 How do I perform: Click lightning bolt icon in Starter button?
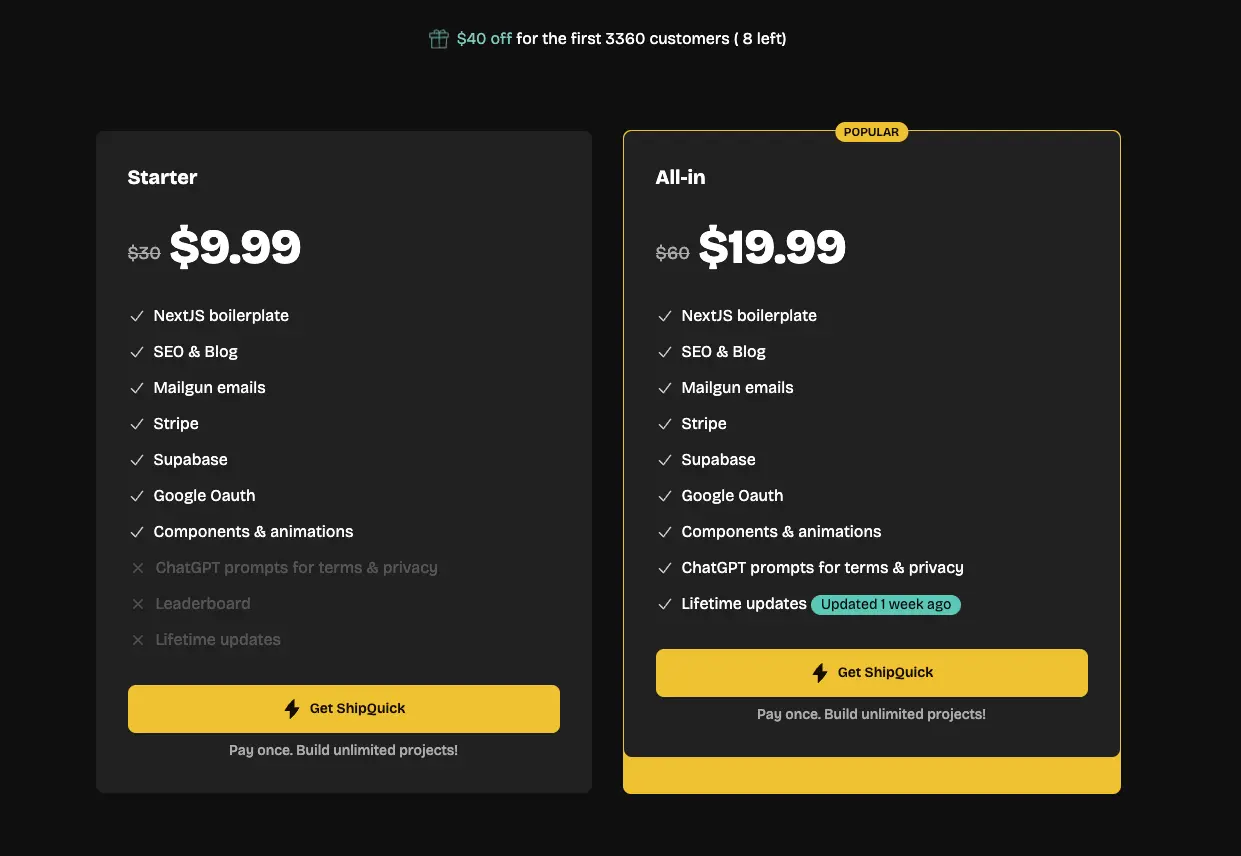coord(292,709)
